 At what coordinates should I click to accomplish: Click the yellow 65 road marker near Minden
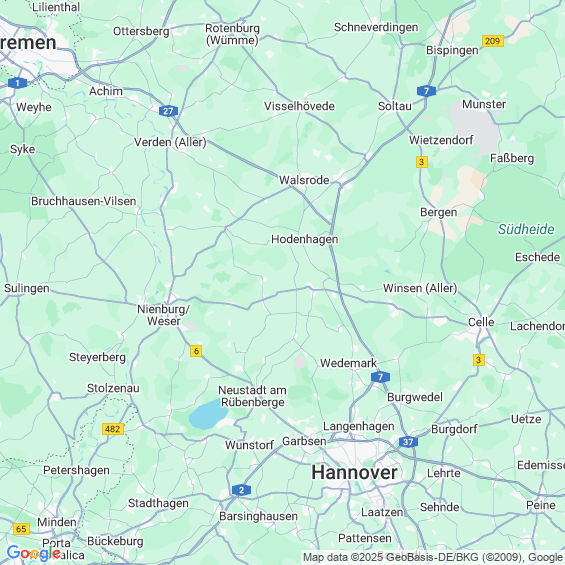[x=21, y=529]
